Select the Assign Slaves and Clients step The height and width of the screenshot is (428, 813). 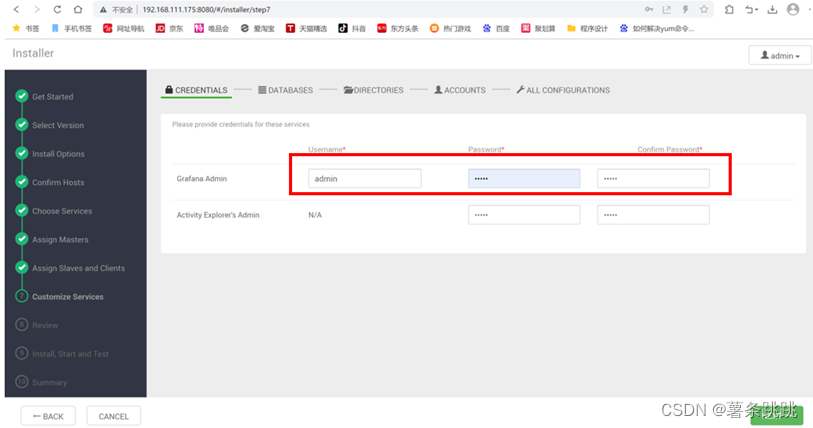(78, 268)
